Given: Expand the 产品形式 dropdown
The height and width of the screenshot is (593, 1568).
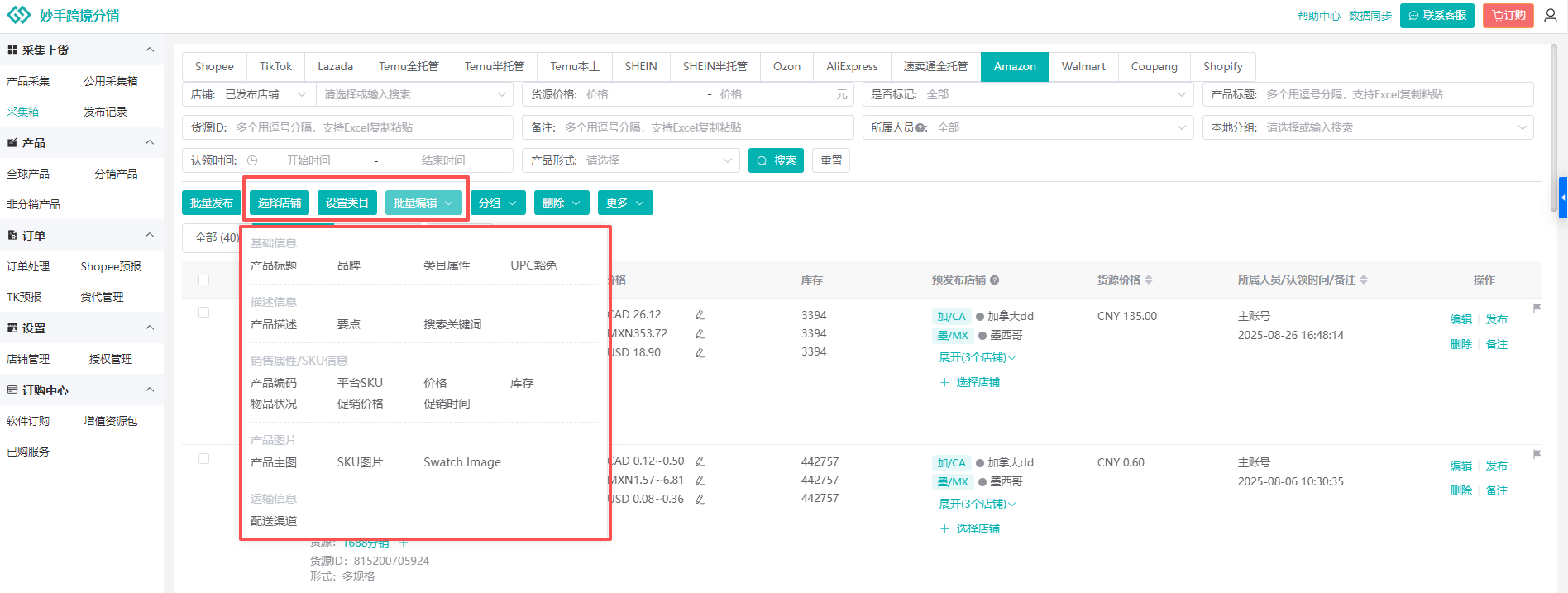Looking at the screenshot, I should [633, 160].
